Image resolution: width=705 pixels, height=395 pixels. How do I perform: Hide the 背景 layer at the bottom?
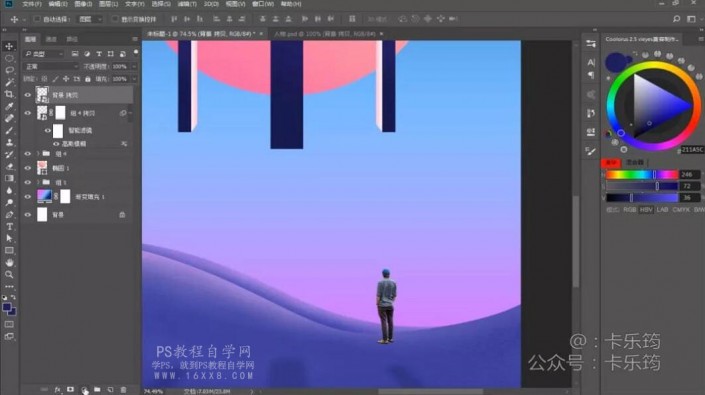point(28,215)
